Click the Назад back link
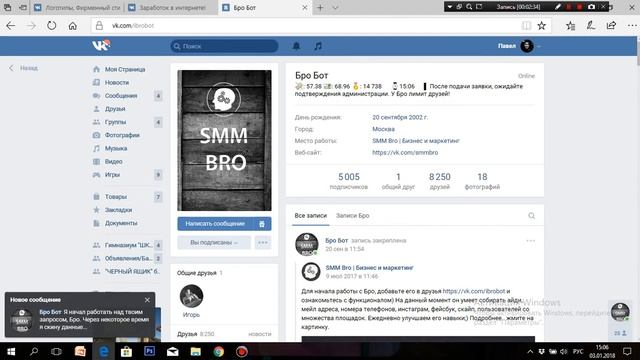 pos(24,68)
